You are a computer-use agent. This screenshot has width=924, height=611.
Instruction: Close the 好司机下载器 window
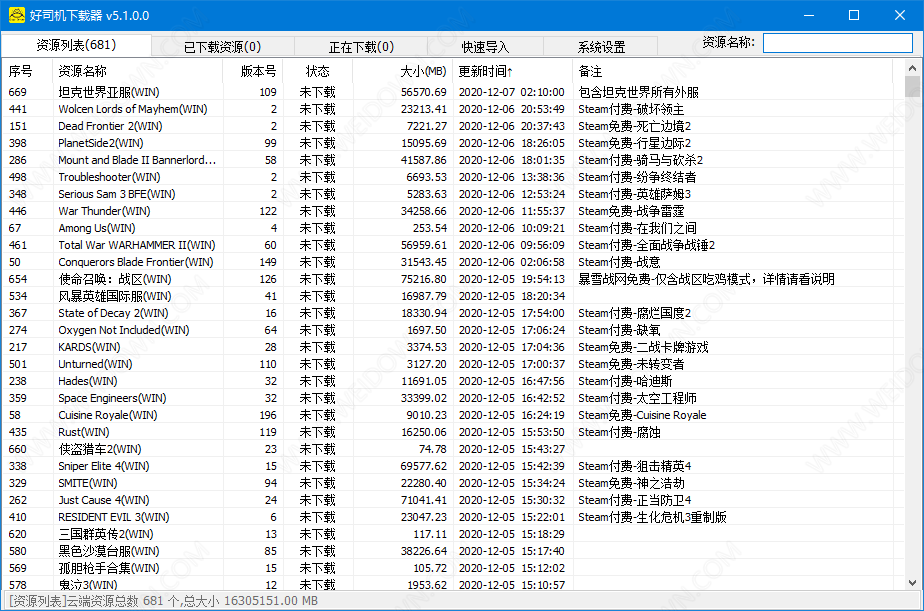900,15
